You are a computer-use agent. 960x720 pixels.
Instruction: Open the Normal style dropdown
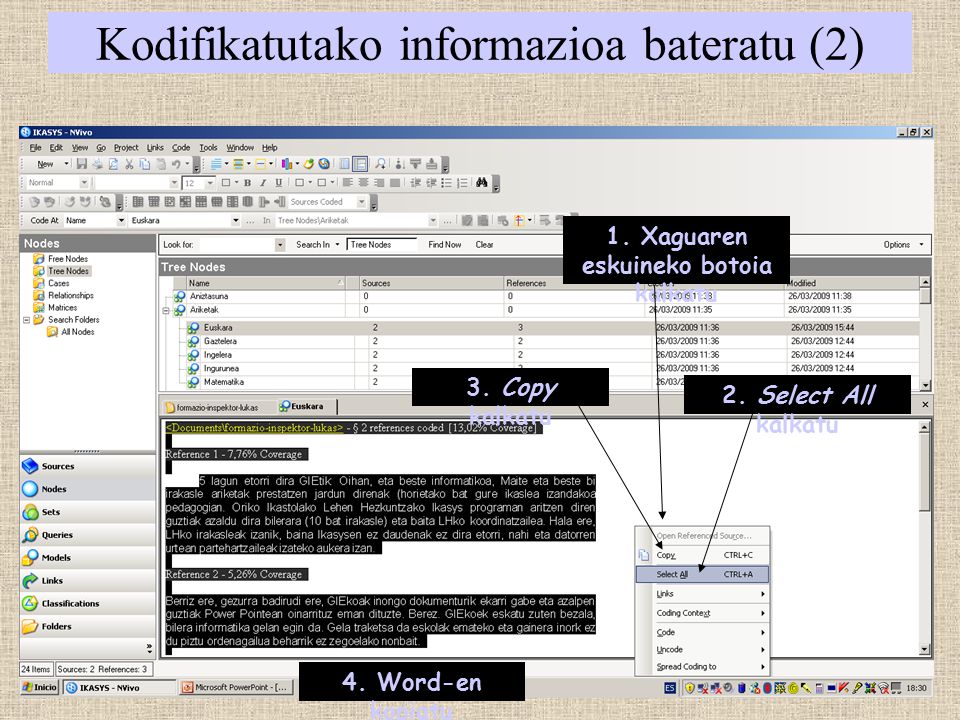coord(84,182)
